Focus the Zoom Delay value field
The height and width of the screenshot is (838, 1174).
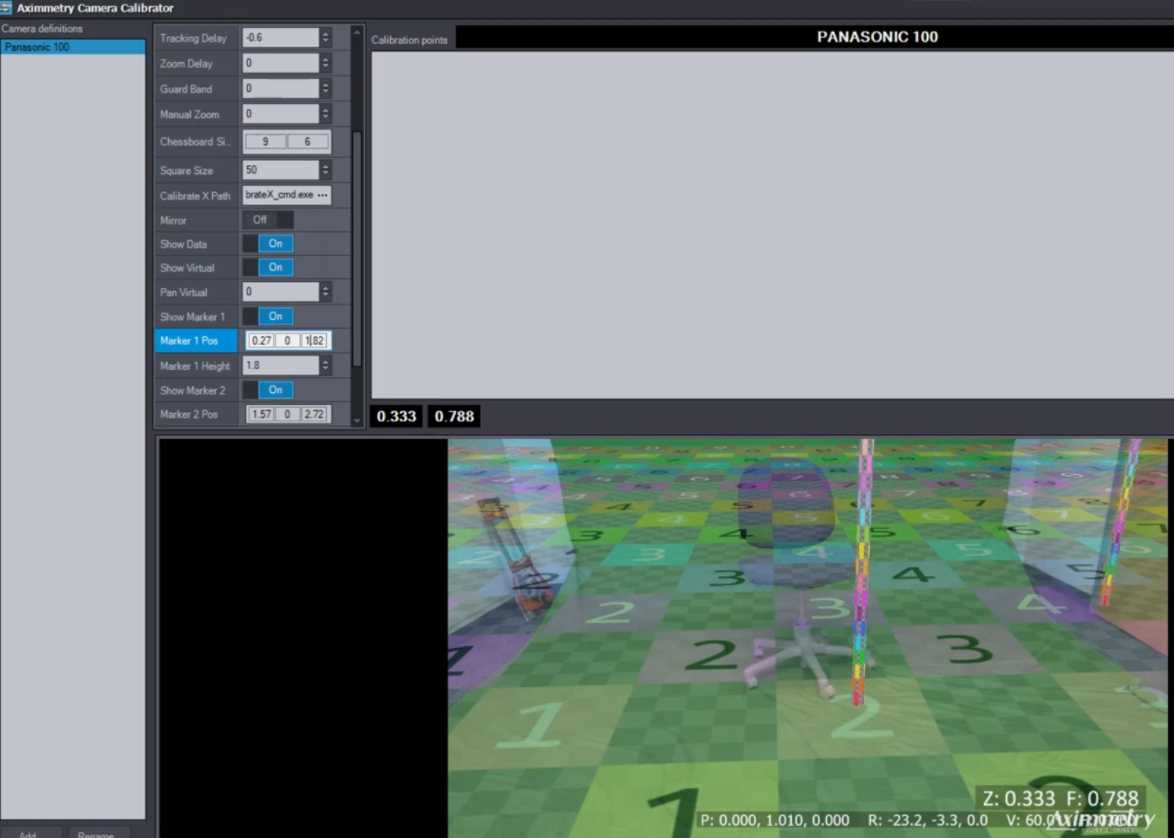(x=282, y=63)
